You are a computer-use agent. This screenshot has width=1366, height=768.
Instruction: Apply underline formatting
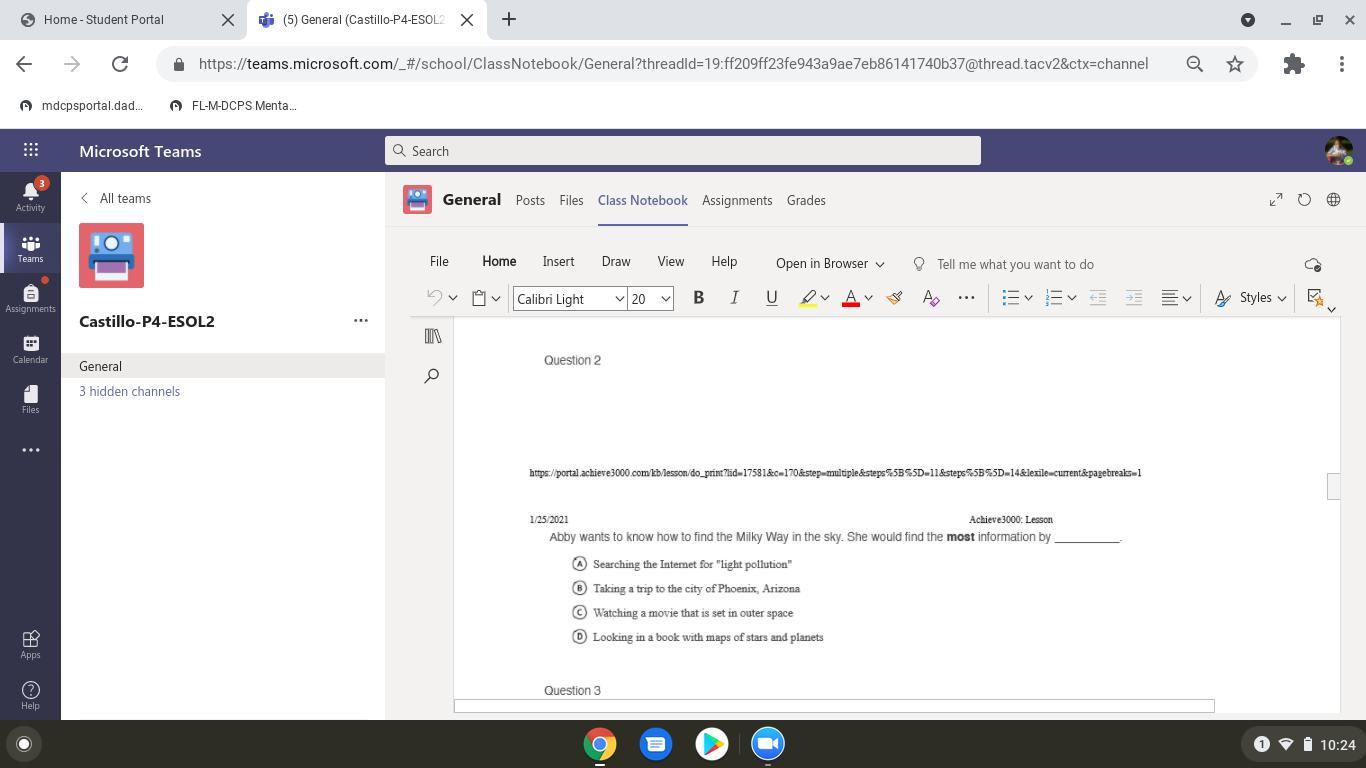click(771, 298)
